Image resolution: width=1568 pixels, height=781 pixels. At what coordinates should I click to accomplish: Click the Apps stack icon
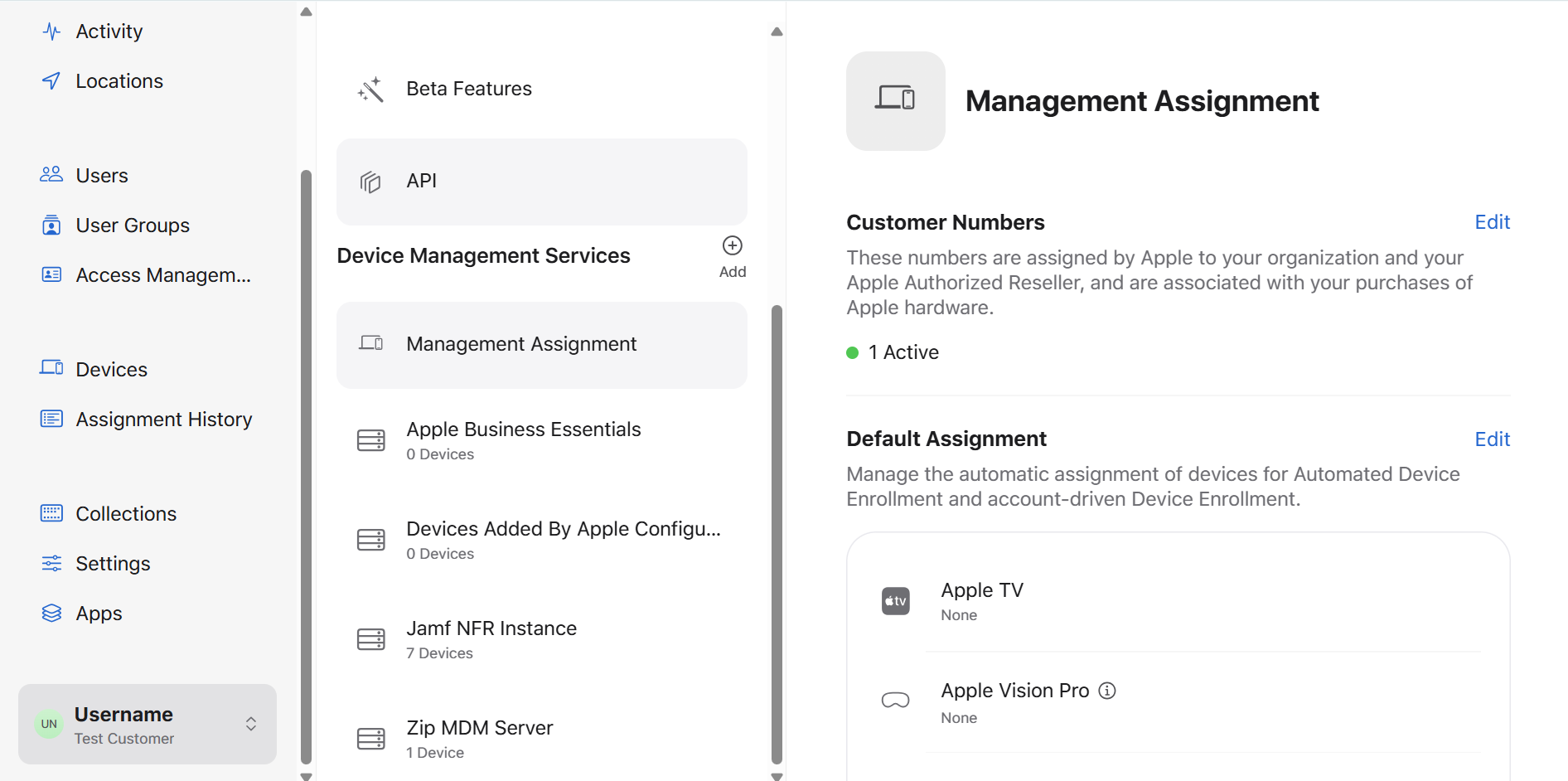pos(51,614)
